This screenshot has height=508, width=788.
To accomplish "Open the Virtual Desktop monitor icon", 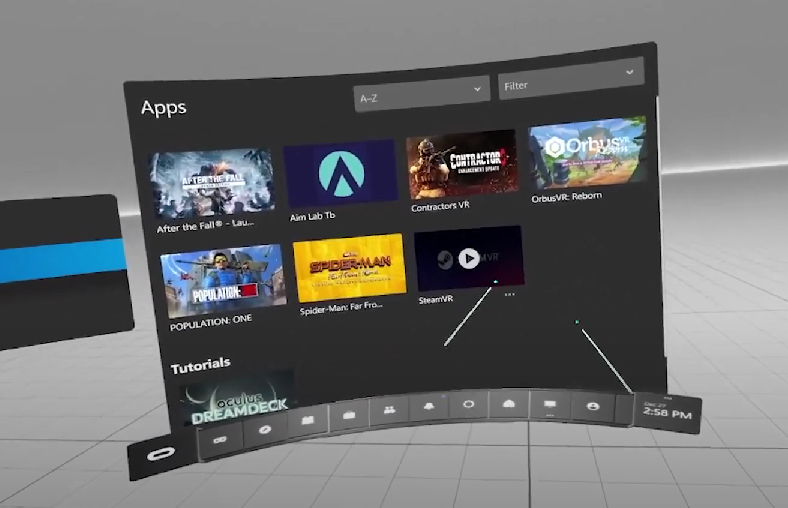I will [x=550, y=405].
